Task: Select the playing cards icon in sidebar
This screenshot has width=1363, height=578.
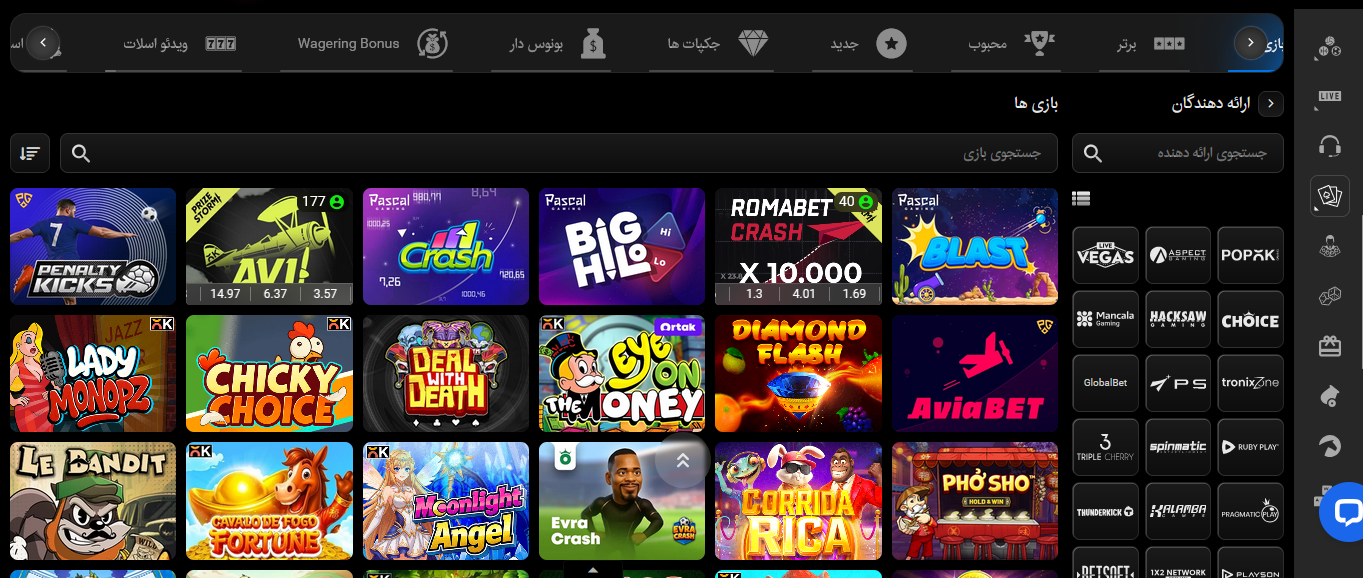Action: coord(1329,196)
